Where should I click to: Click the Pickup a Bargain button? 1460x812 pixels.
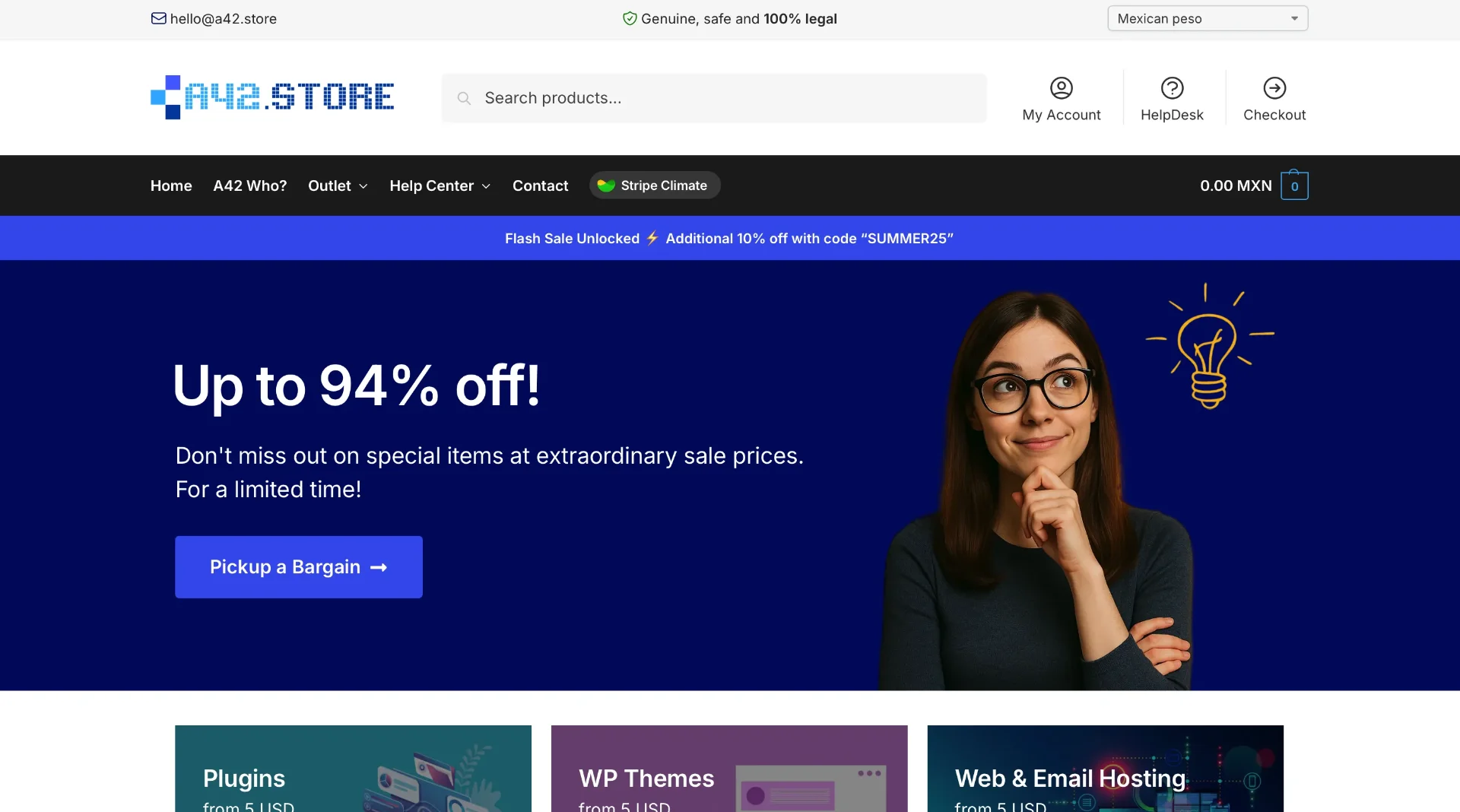[299, 567]
